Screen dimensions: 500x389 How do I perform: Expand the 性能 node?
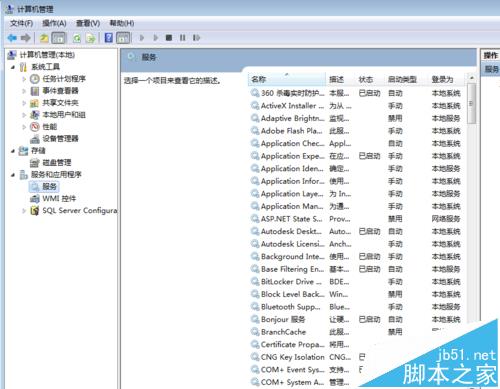tap(24, 127)
